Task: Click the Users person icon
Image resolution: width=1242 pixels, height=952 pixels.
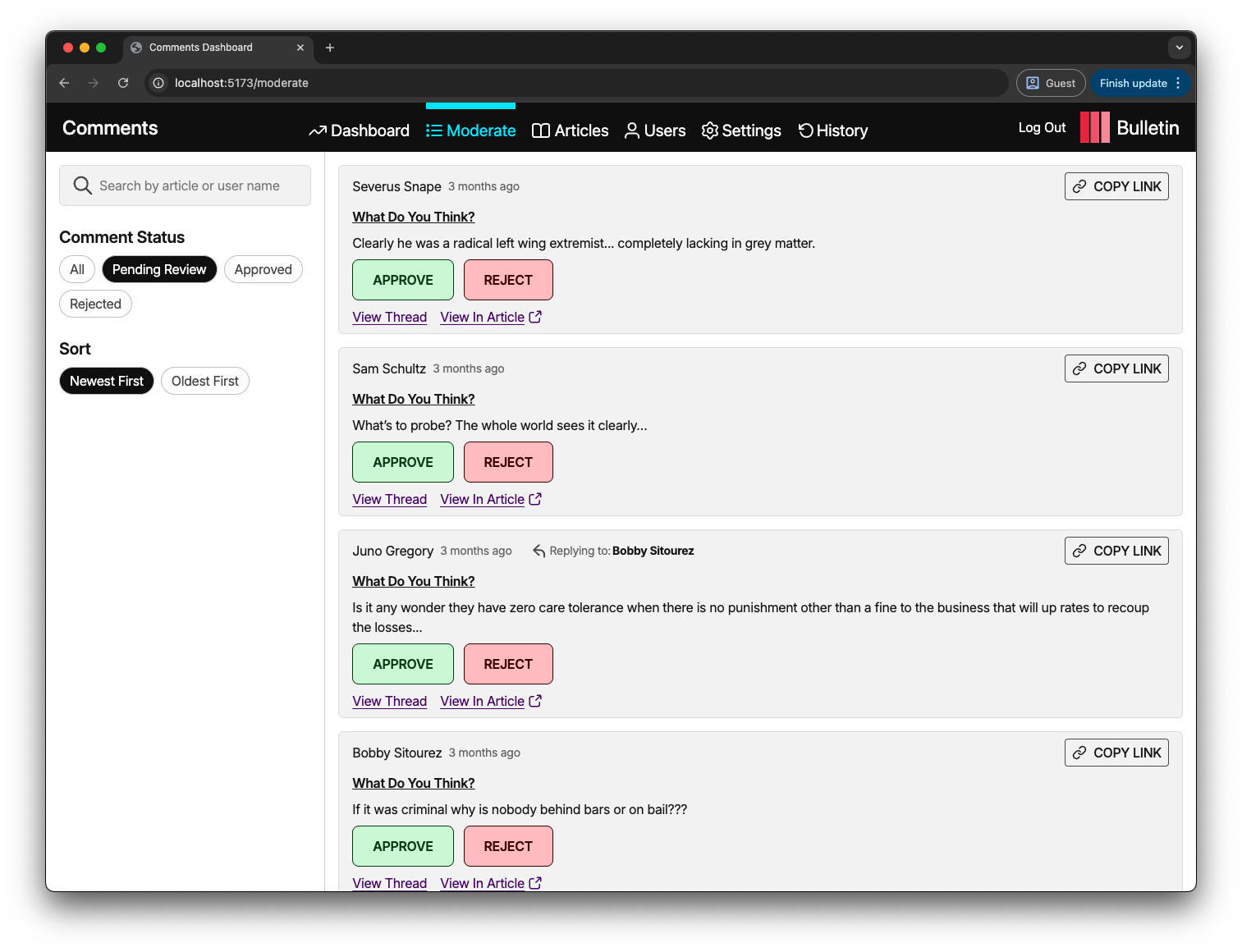Action: point(632,131)
